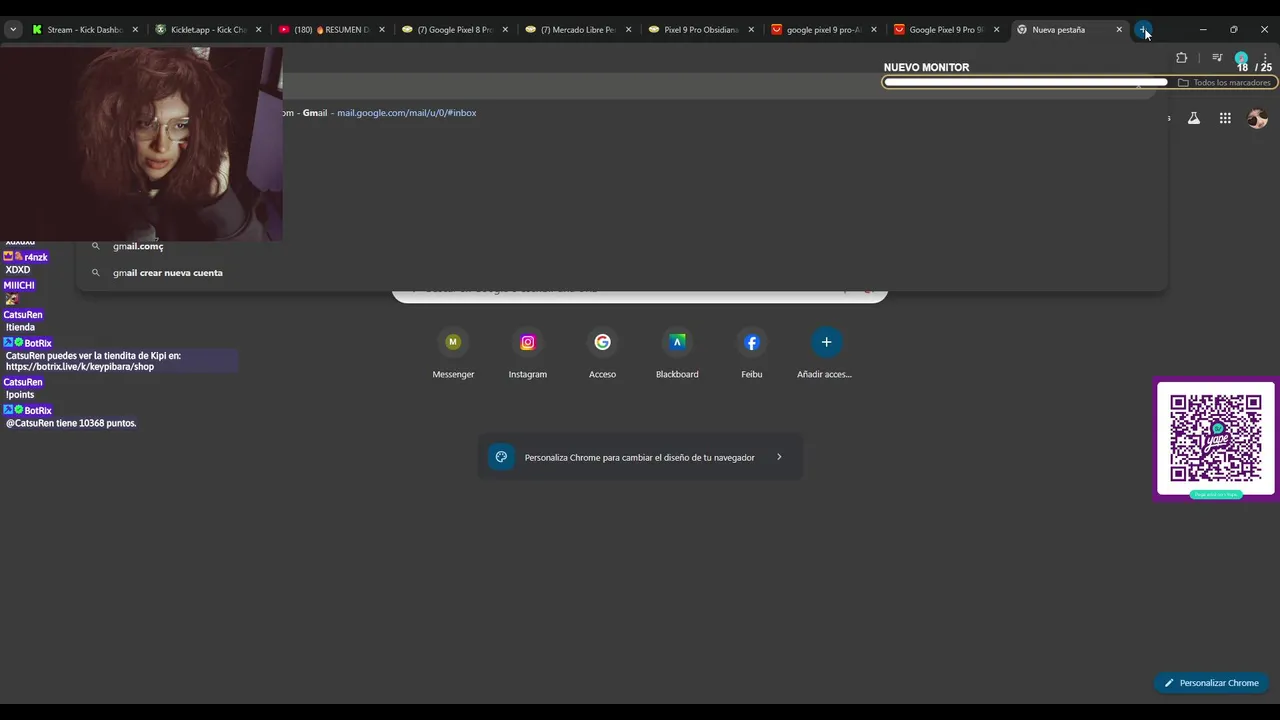Open the Google apps grid icon
Screen dimensions: 1280x720
pyautogui.click(x=1225, y=118)
